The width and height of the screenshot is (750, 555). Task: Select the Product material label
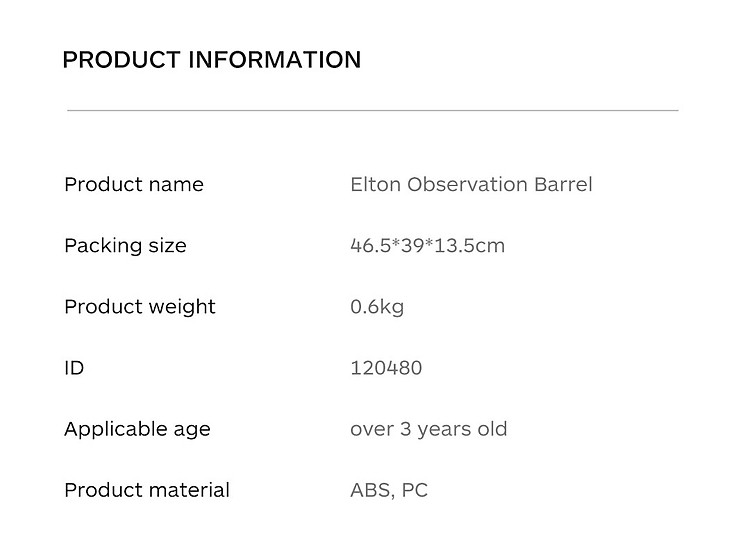147,490
